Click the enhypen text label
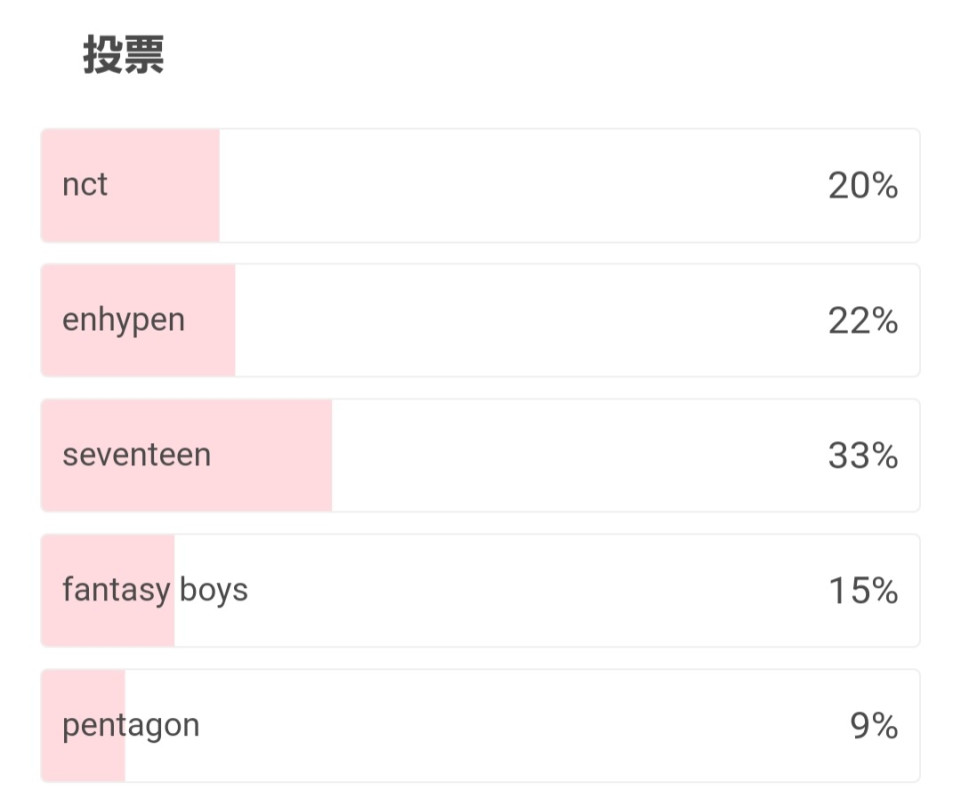960x806 pixels. click(124, 321)
